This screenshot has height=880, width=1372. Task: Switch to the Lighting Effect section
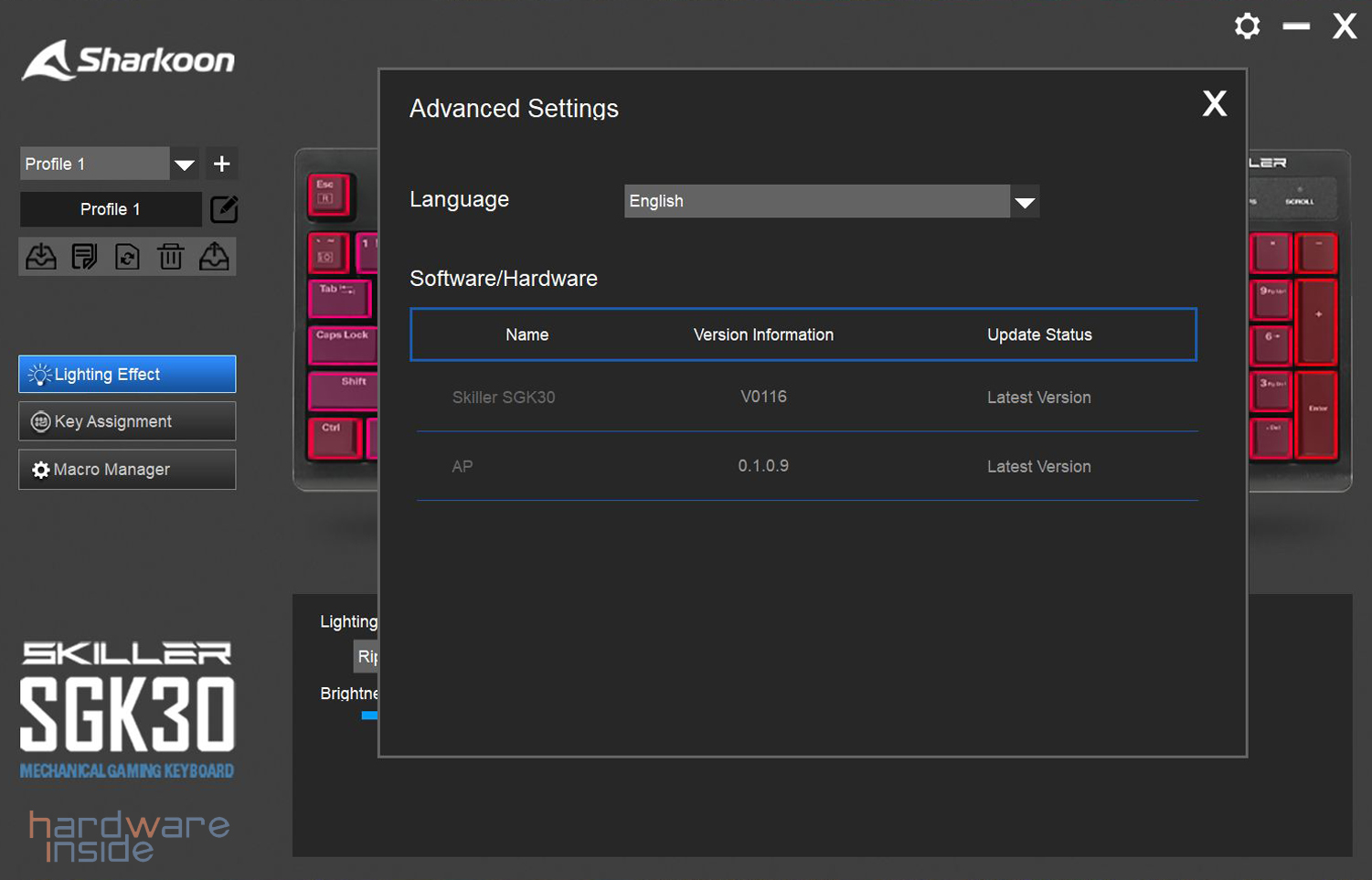(127, 374)
